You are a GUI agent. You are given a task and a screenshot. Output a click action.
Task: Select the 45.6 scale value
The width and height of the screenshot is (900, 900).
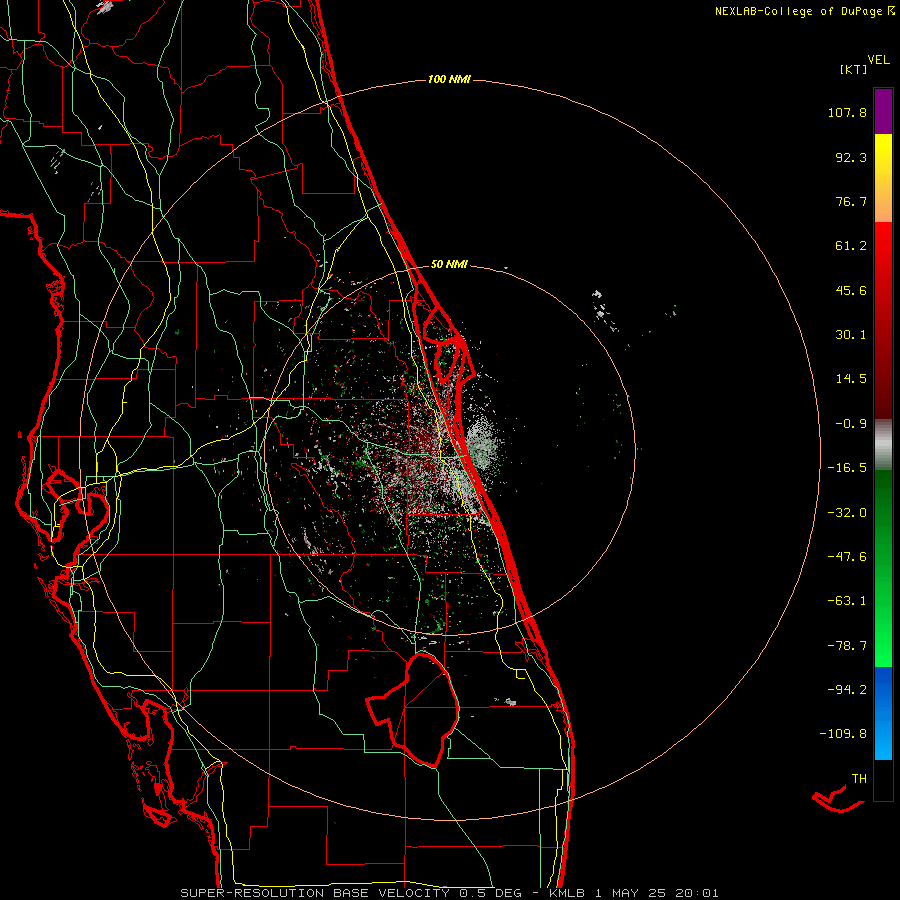[x=851, y=290]
